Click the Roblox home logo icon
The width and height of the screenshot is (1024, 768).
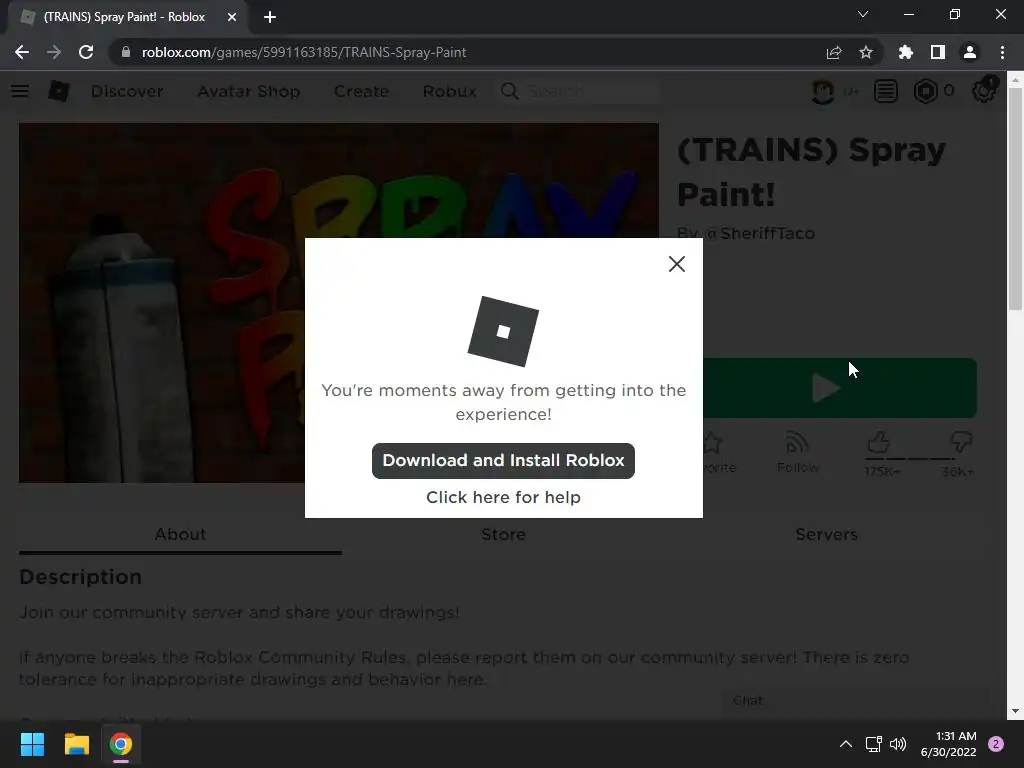[x=59, y=91]
